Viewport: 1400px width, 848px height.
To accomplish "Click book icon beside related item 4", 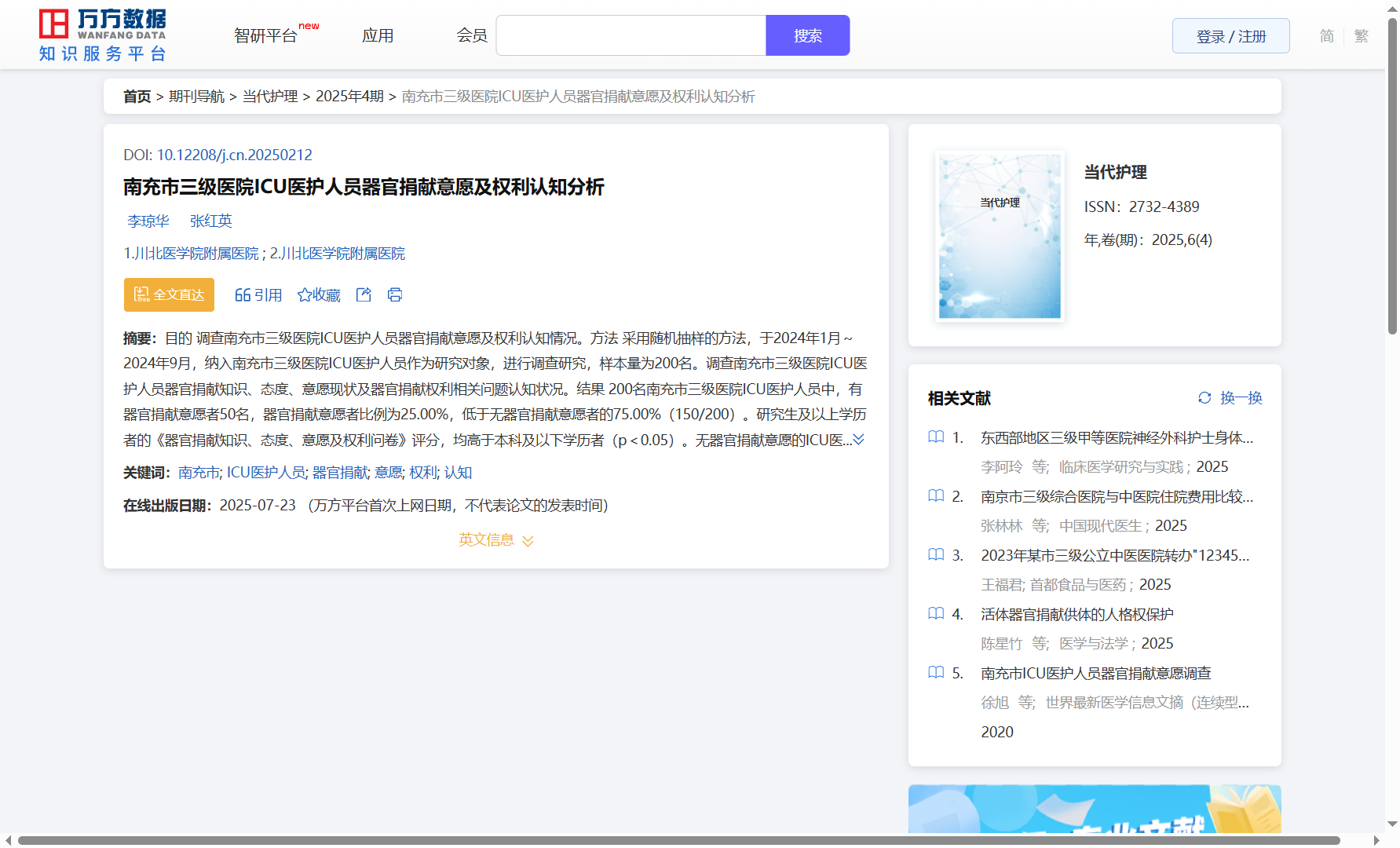I will (x=936, y=614).
